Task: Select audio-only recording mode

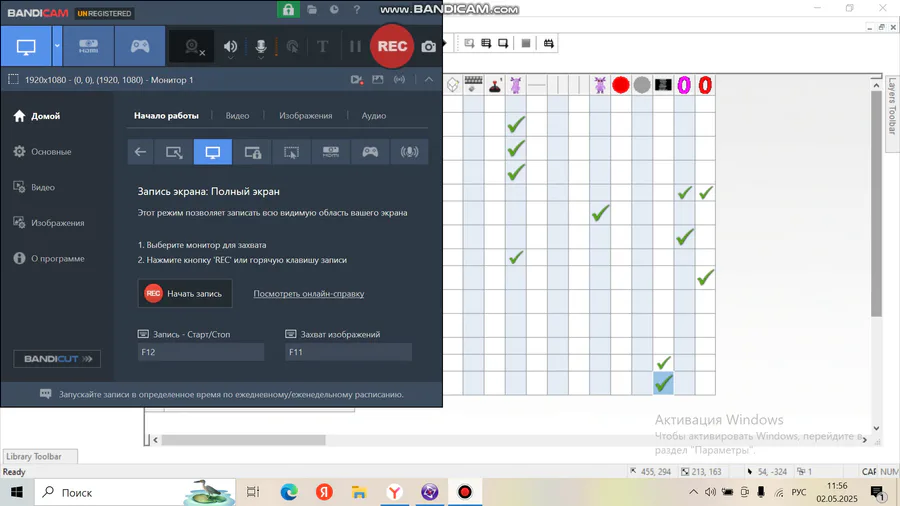Action: point(409,152)
